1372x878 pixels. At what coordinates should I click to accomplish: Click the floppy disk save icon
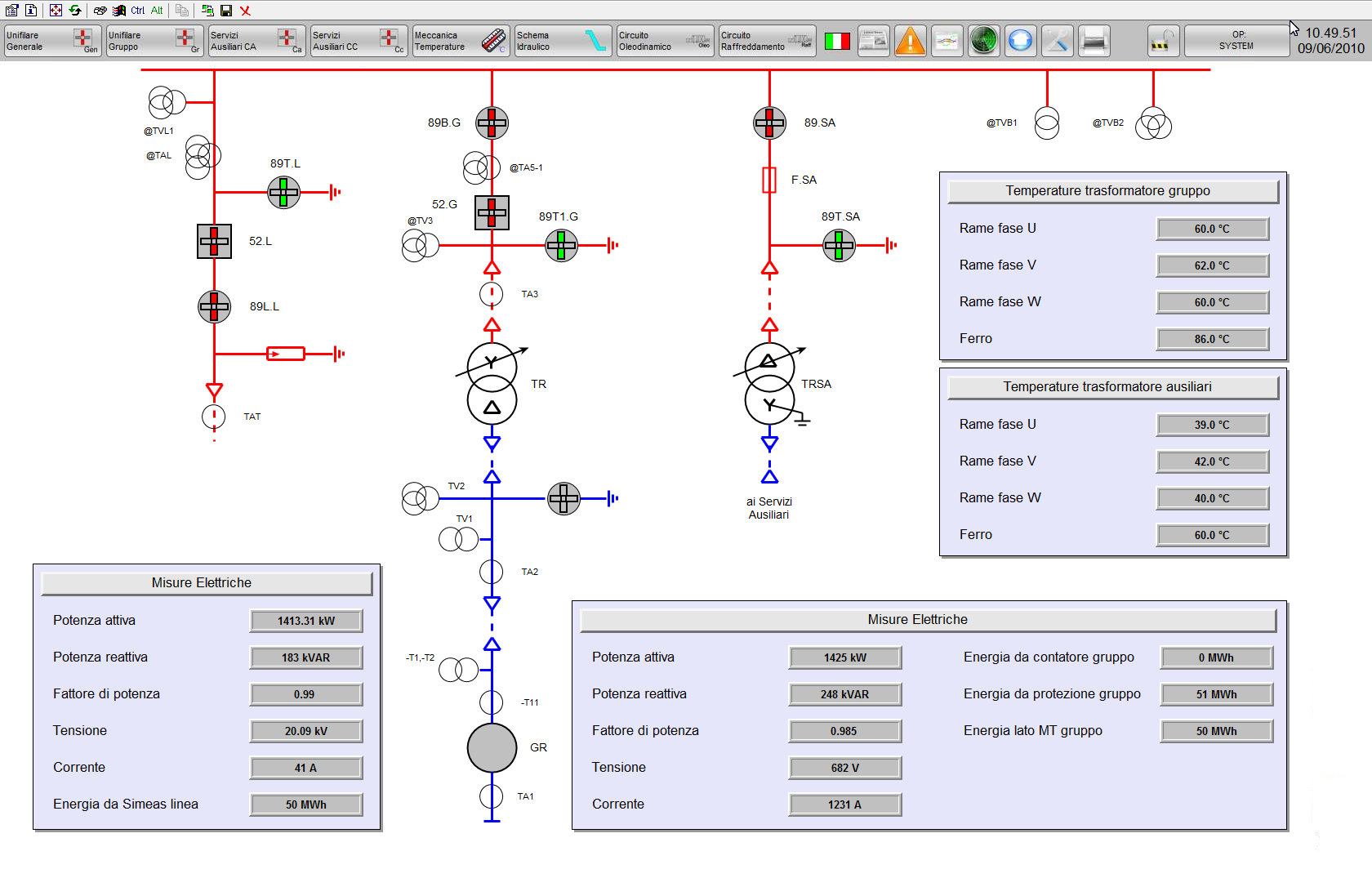click(x=226, y=10)
